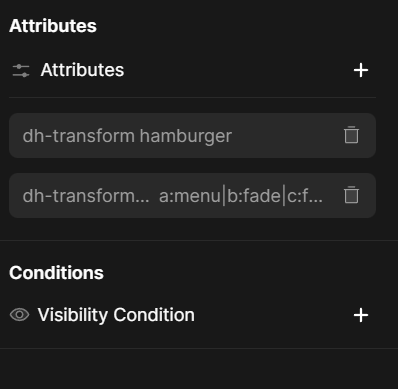Add a new attribute with the plus icon

click(361, 70)
